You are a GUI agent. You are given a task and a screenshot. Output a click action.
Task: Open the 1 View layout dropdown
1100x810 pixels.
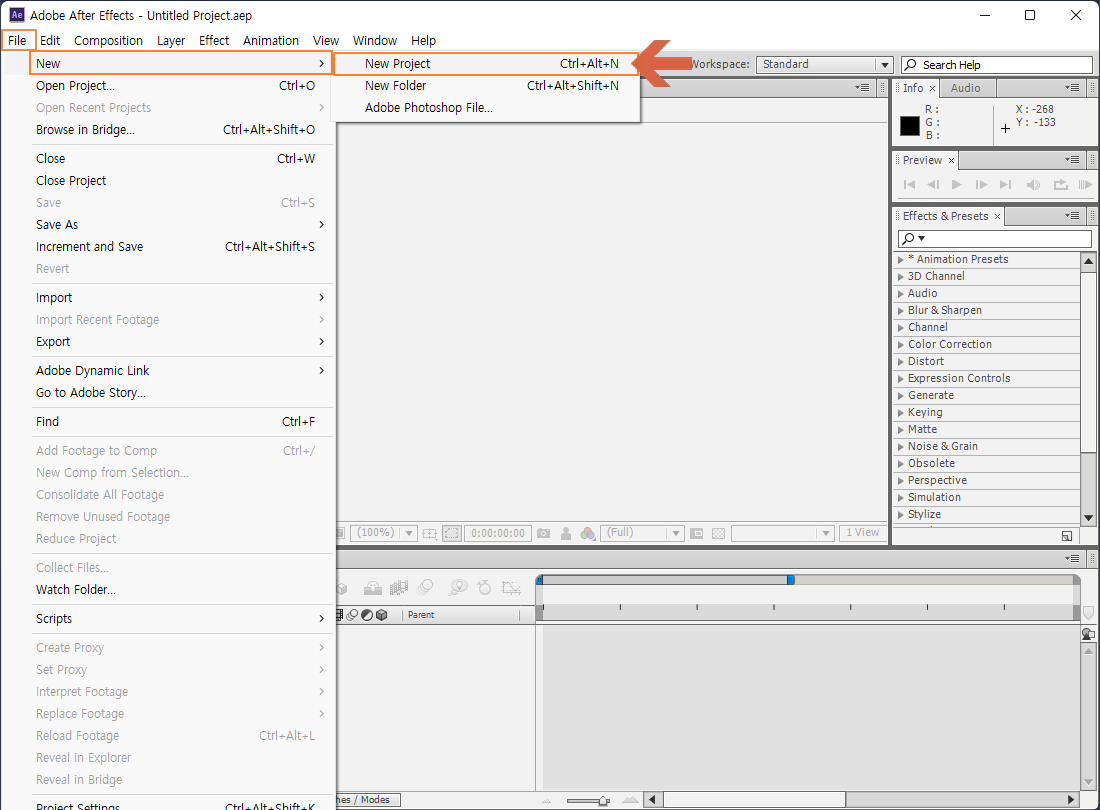(862, 533)
